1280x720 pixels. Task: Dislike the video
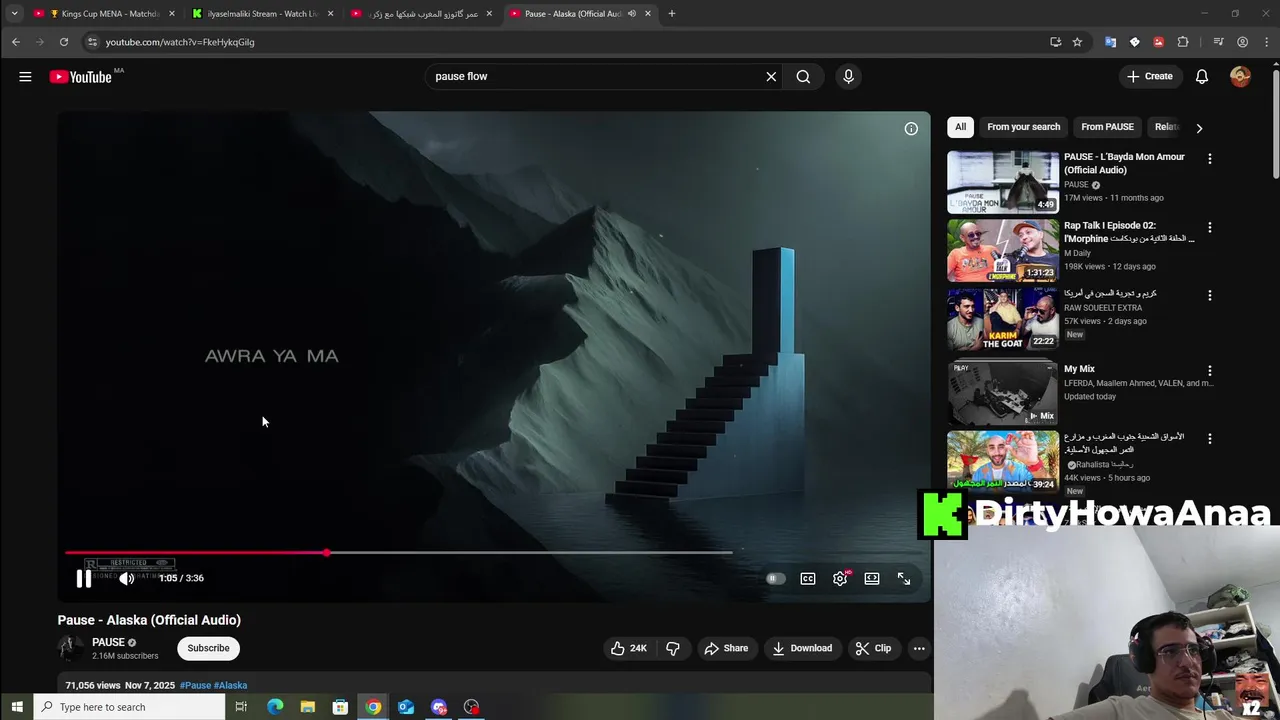pyautogui.click(x=673, y=648)
